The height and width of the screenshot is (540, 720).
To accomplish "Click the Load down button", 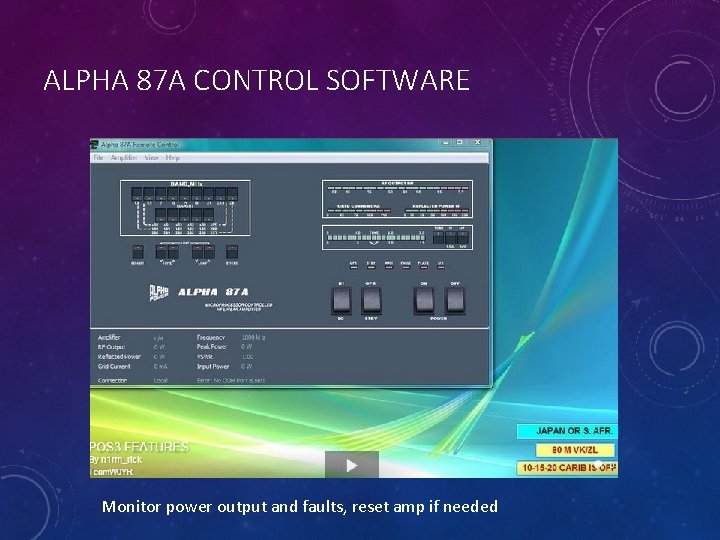I will point(197,252).
